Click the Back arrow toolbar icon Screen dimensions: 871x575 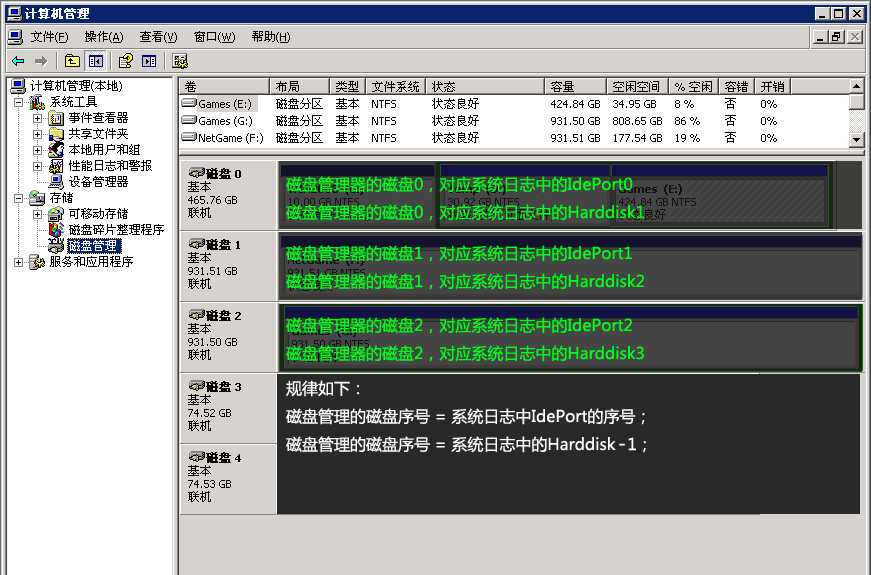click(18, 61)
